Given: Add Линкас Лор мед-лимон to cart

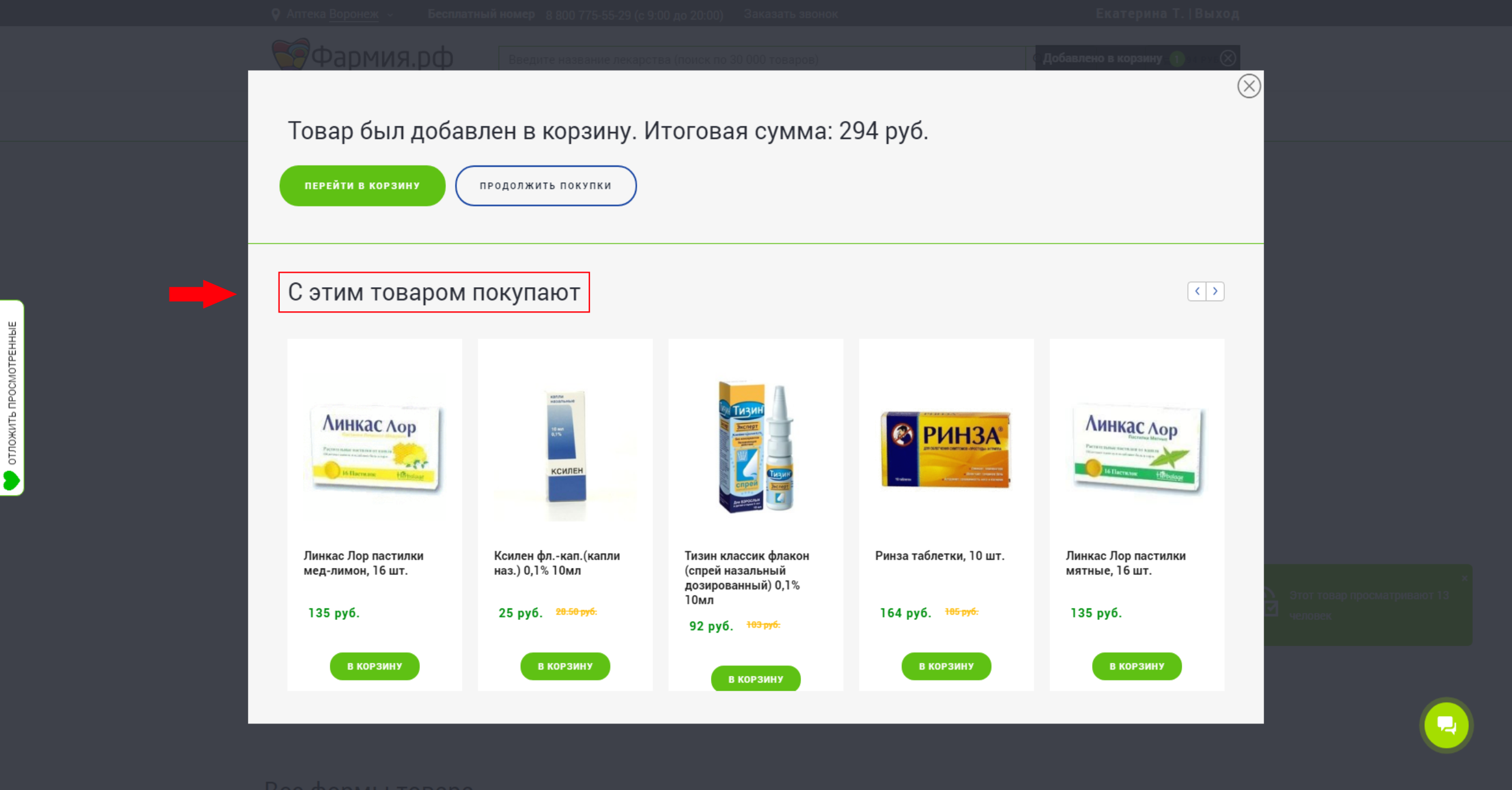Looking at the screenshot, I should pyautogui.click(x=374, y=666).
